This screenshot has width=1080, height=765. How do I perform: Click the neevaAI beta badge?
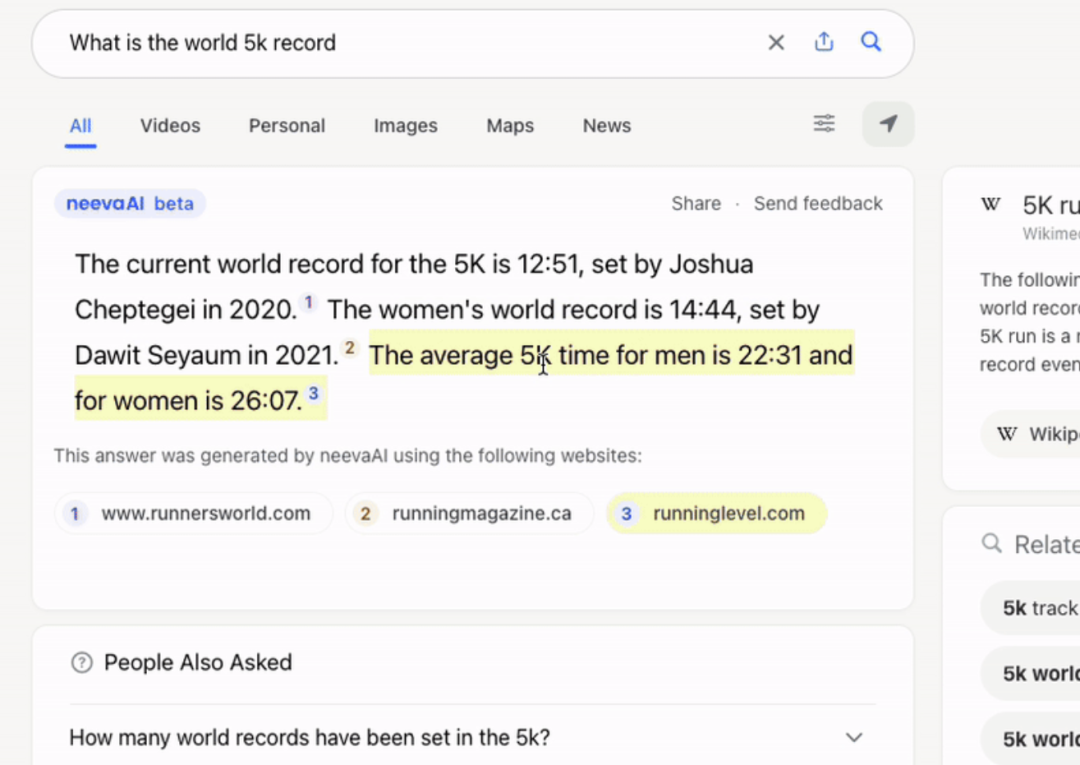[130, 204]
